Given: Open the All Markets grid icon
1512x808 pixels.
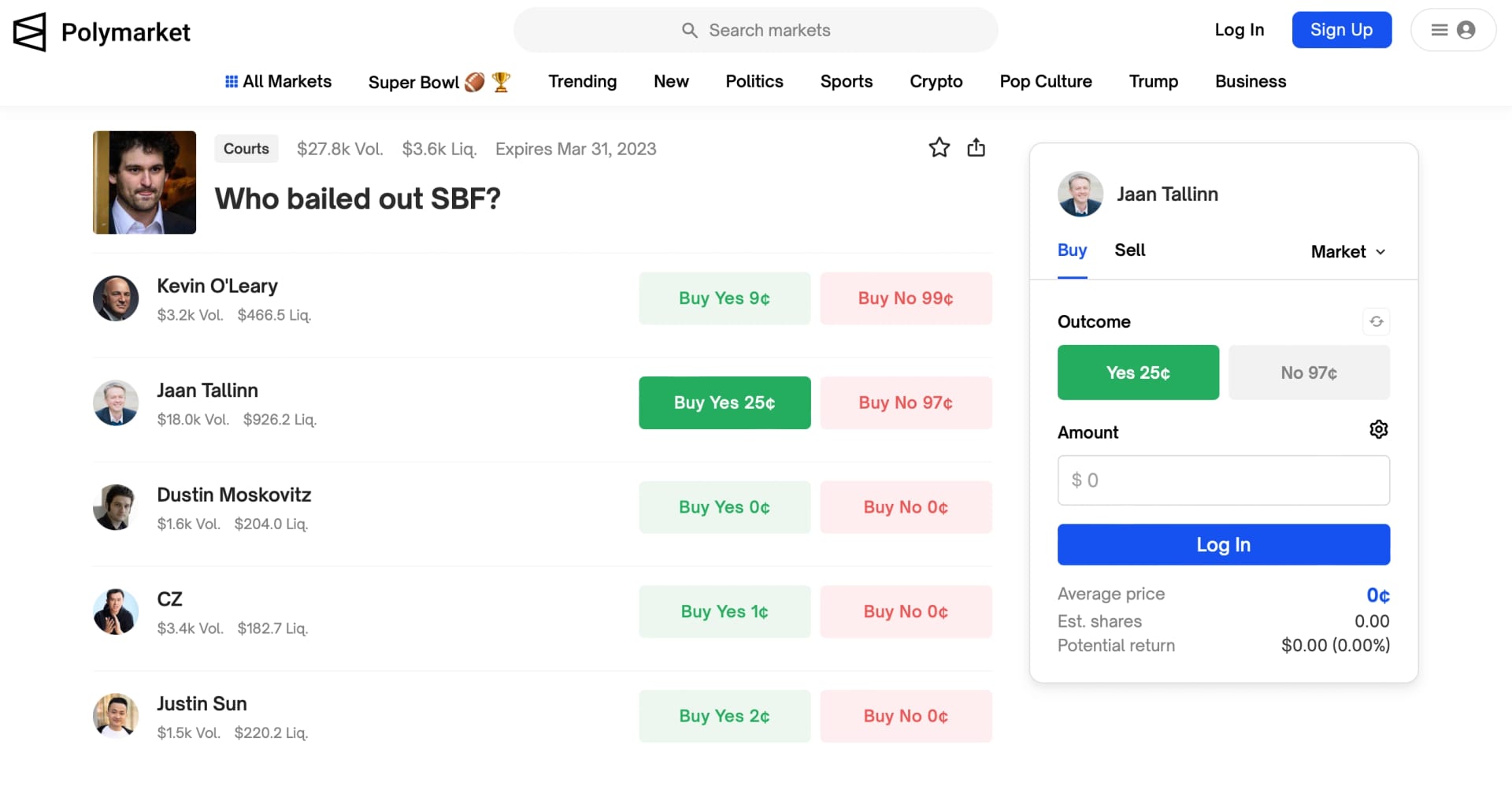Looking at the screenshot, I should [232, 82].
